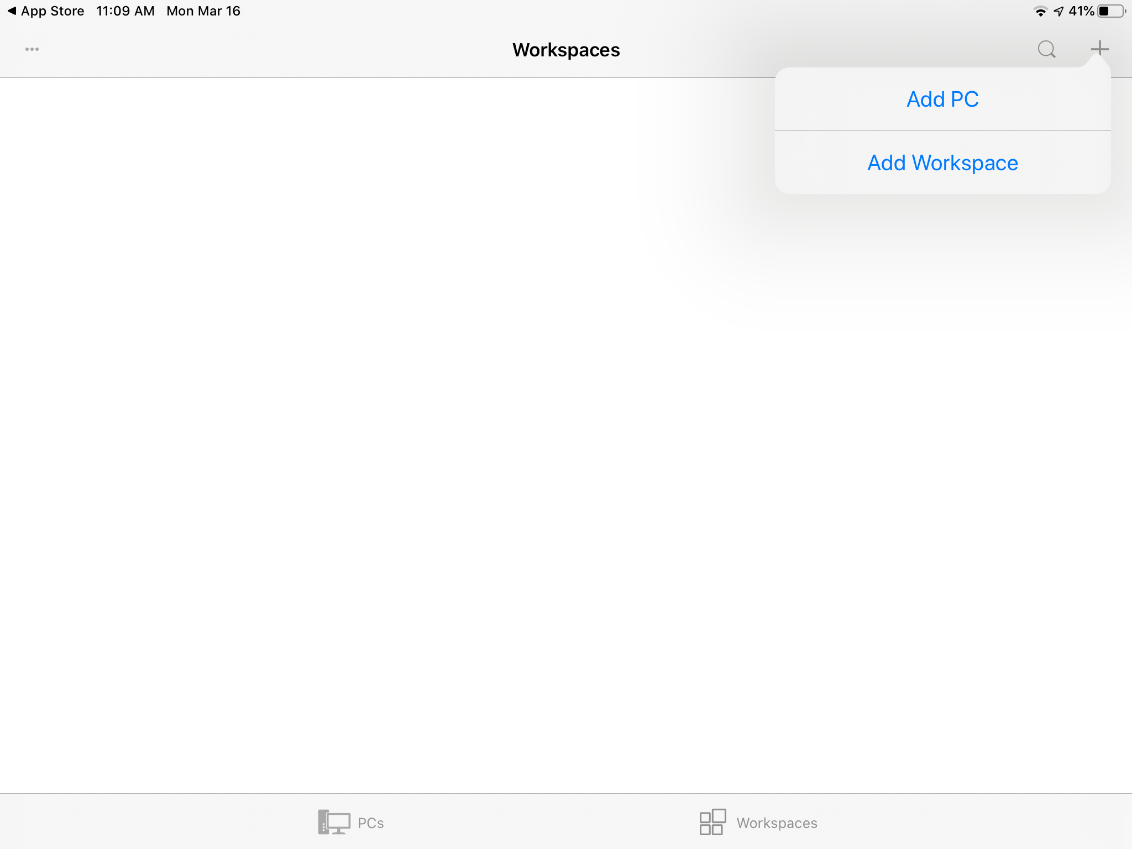Tap the Mon Mar 16 date

click(203, 11)
